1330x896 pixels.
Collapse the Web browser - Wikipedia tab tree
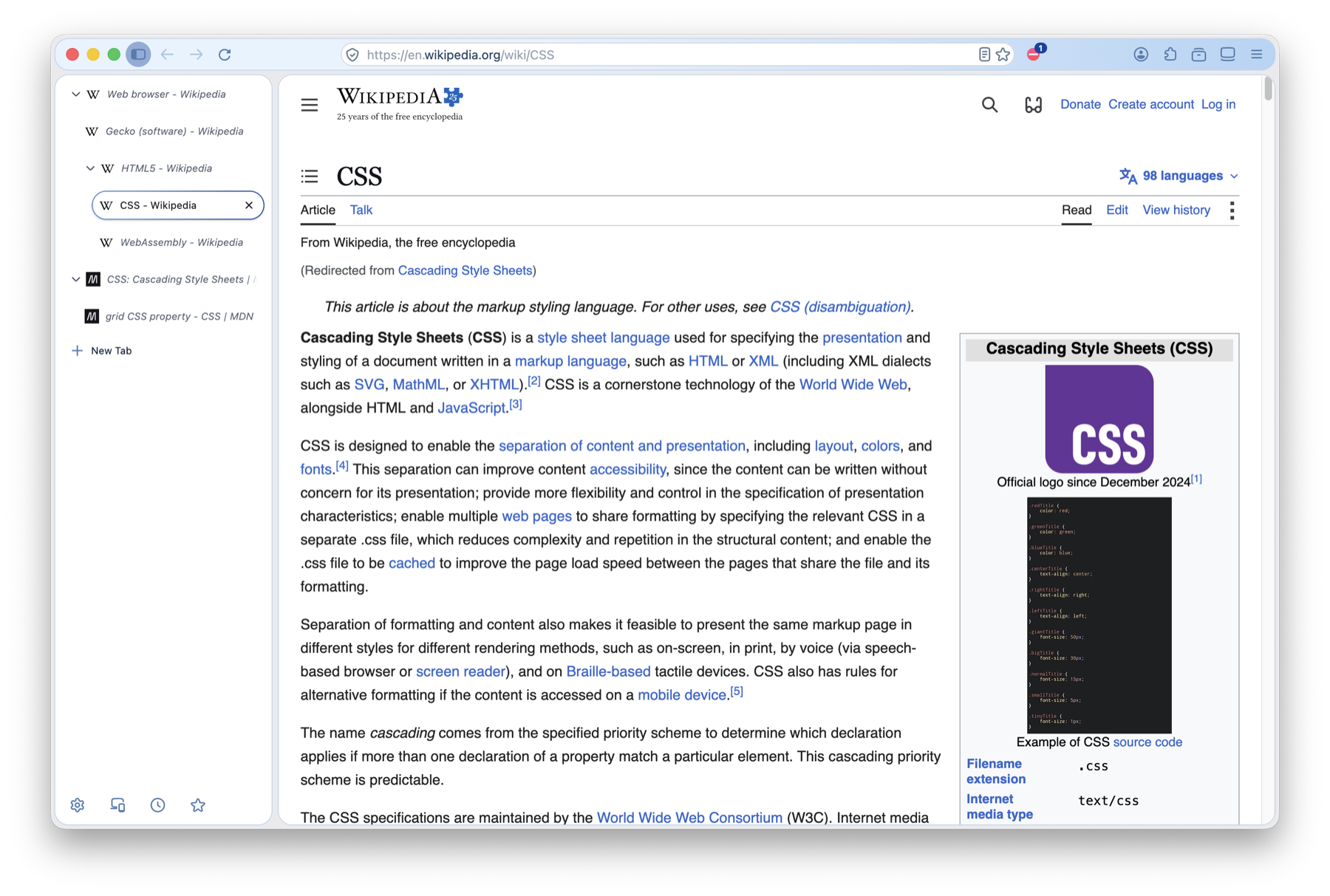click(75, 95)
